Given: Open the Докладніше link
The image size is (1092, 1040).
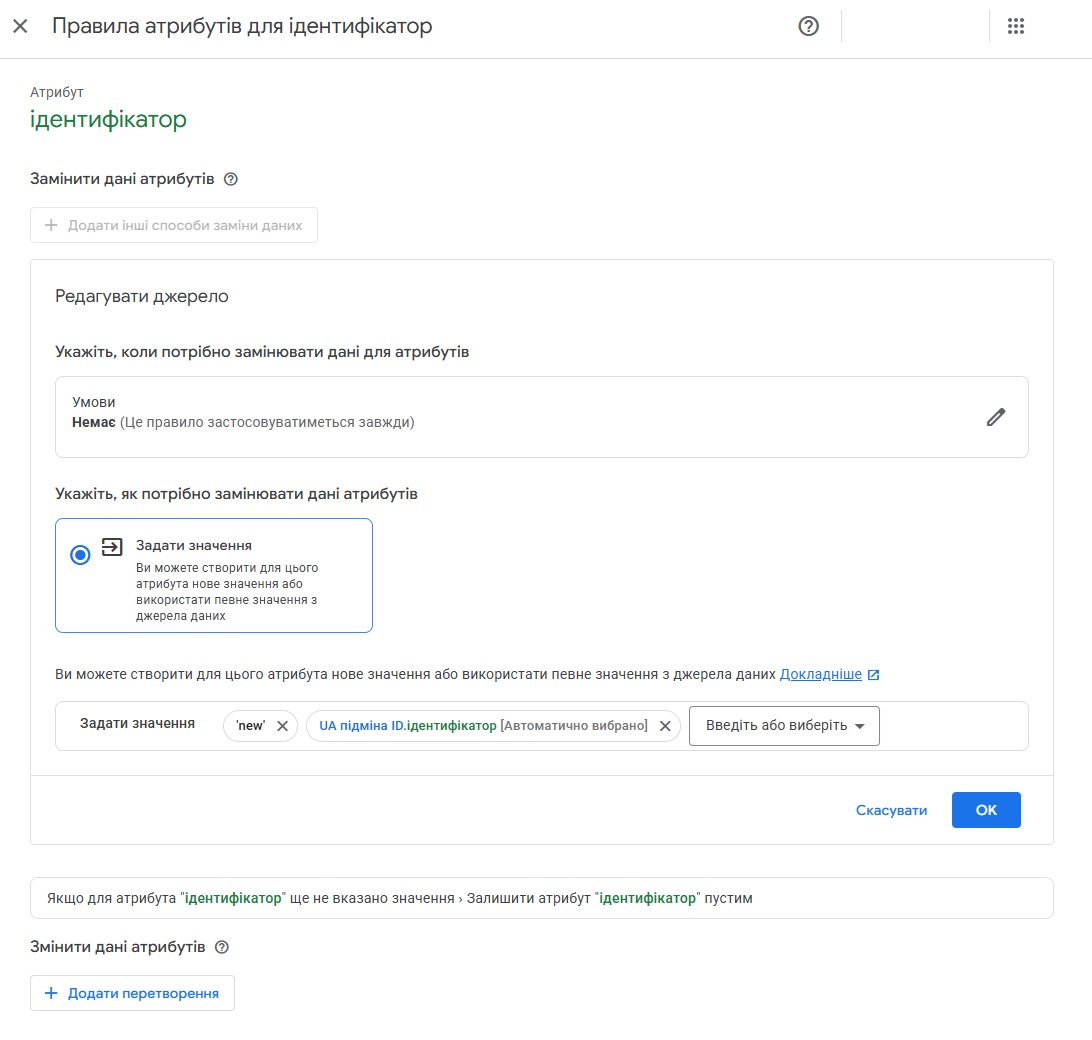Looking at the screenshot, I should click(820, 675).
